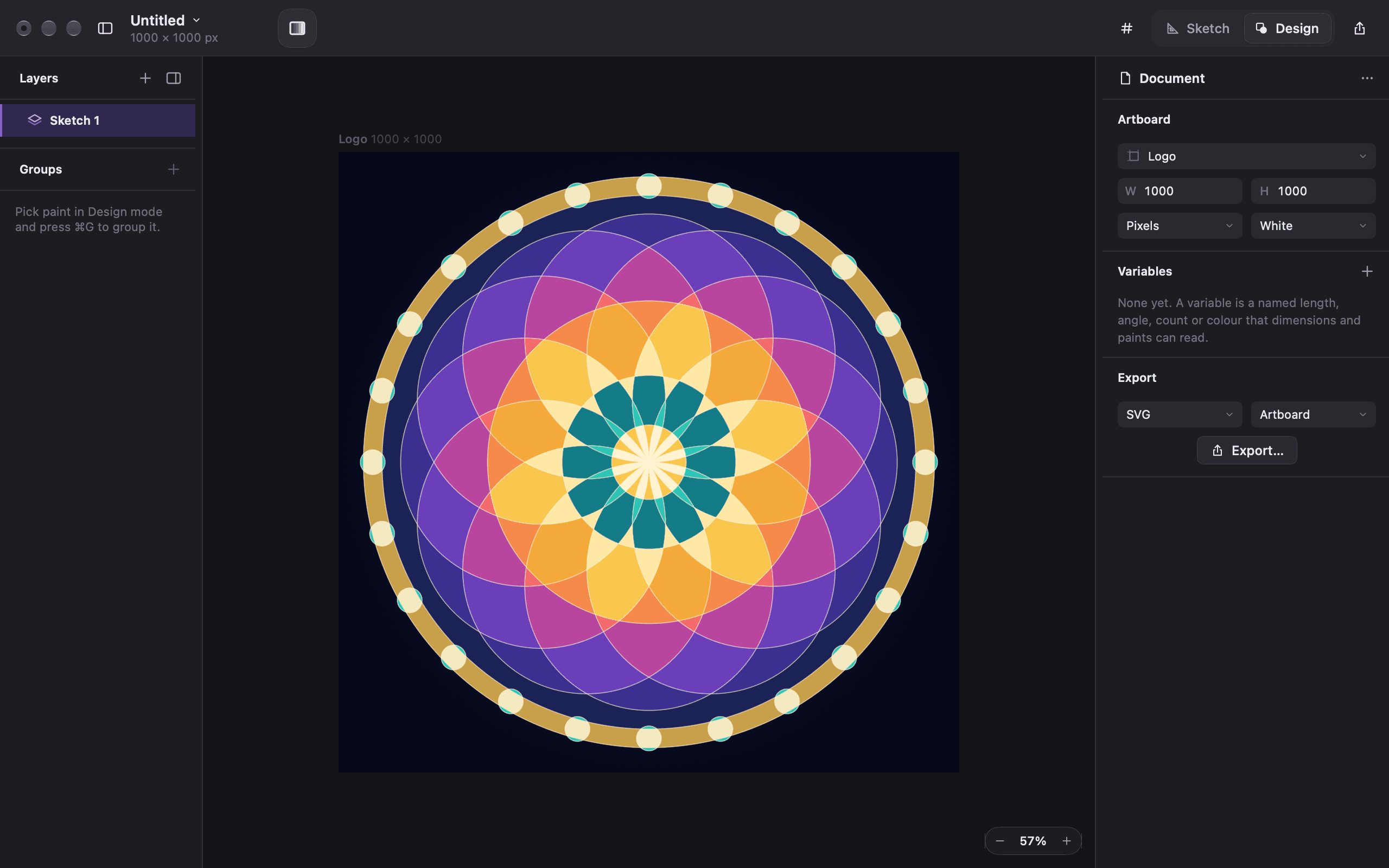Viewport: 1389px width, 868px height.
Task: Click the Sketch 1 layer stack icon
Action: coord(34,120)
